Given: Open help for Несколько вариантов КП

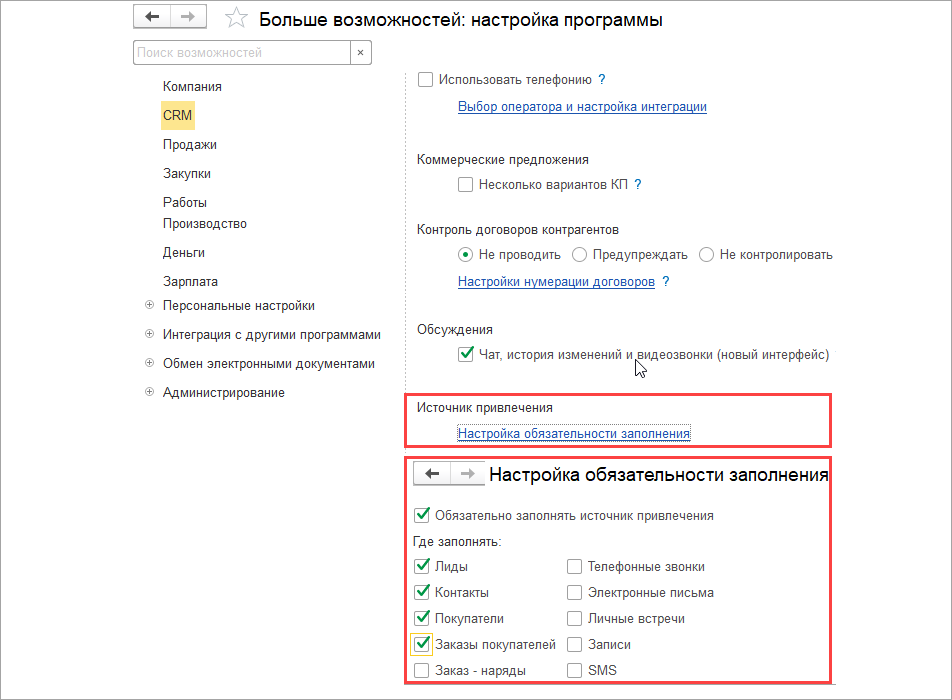Looking at the screenshot, I should coord(637,185).
